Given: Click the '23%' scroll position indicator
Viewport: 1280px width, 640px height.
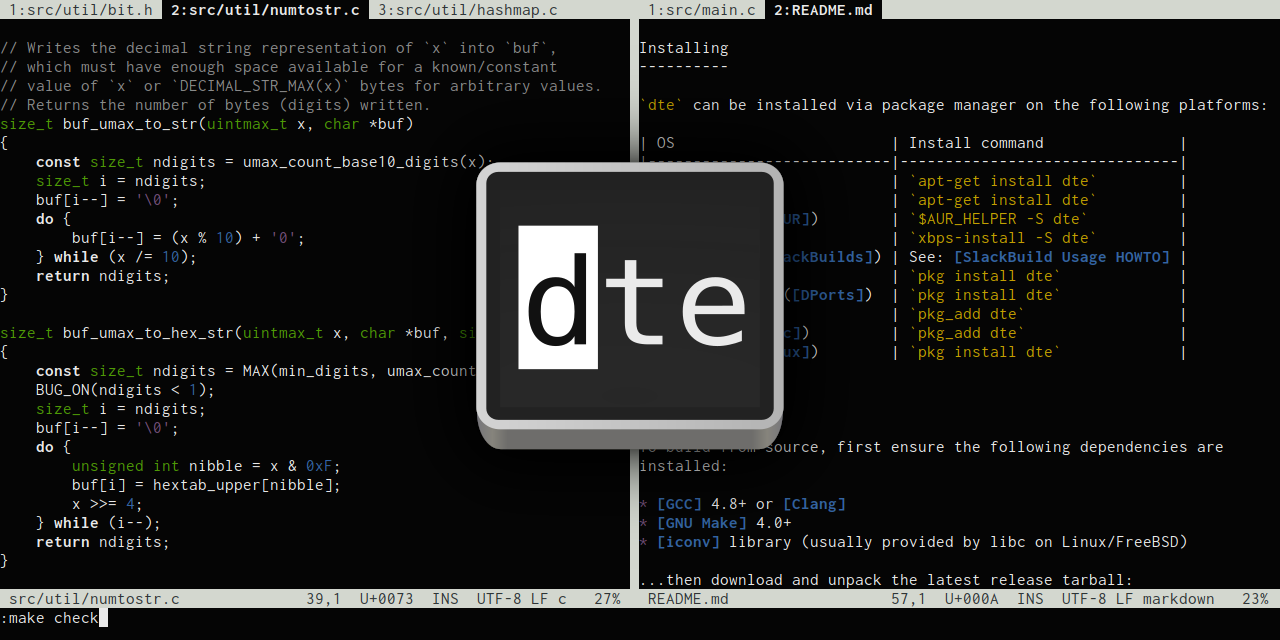Looking at the screenshot, I should (x=1255, y=599).
